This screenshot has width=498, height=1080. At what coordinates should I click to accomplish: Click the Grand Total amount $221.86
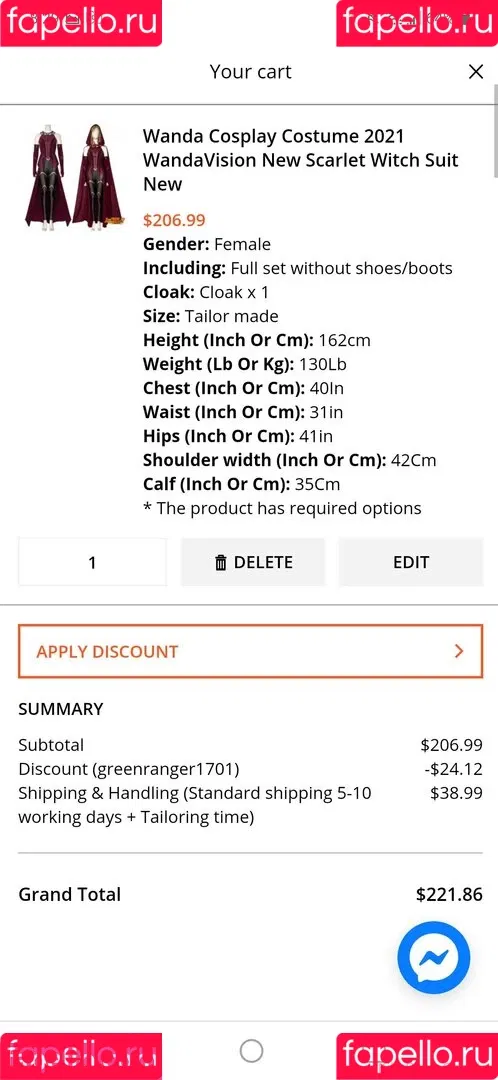click(x=449, y=894)
